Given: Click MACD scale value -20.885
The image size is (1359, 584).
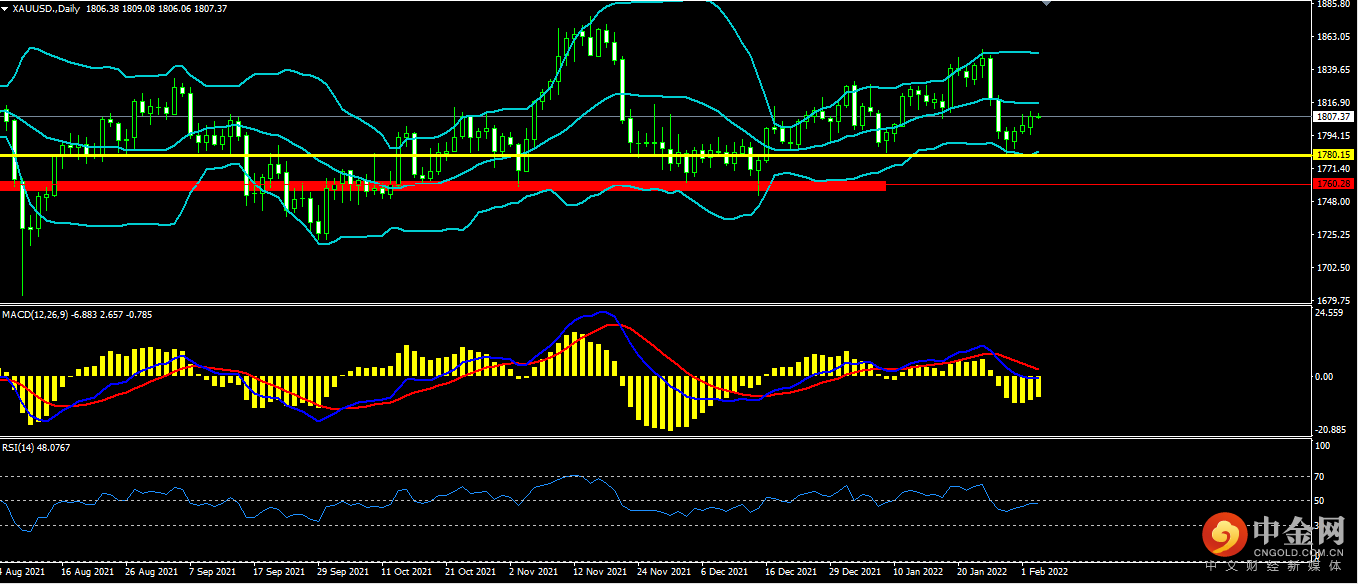Looking at the screenshot, I should click(1332, 429).
